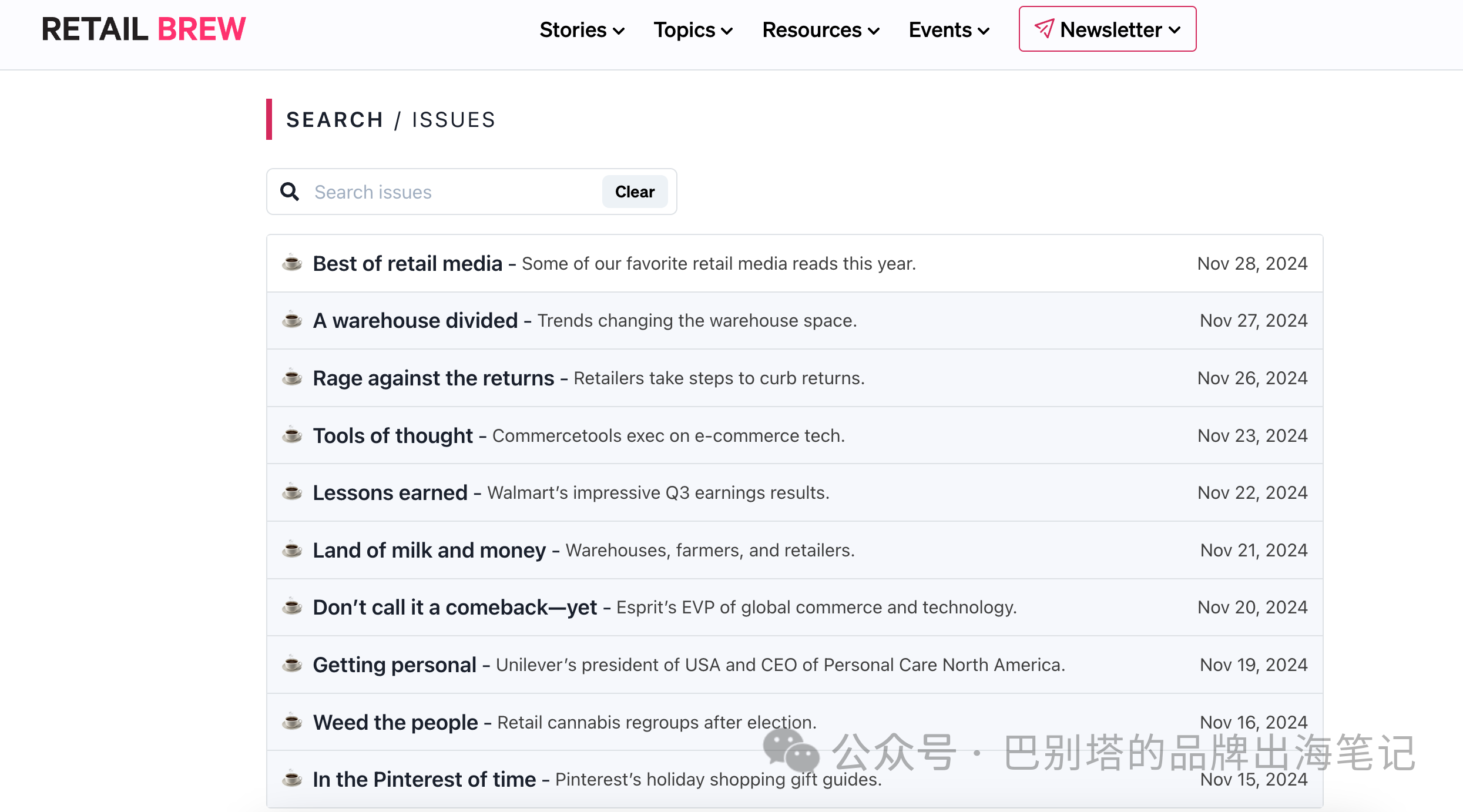1463x812 pixels.
Task: Click the Retail Brew logo
Action: click(x=143, y=29)
